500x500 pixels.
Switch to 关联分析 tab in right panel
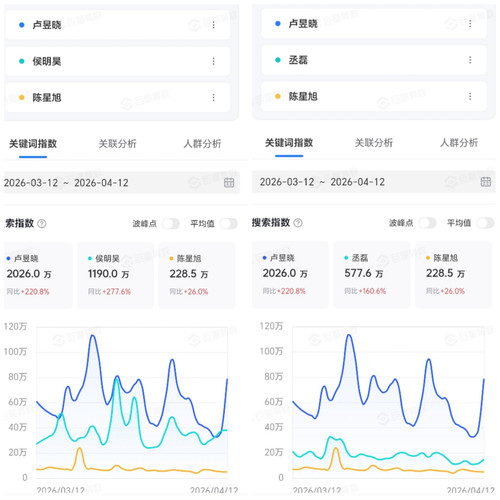coord(374,143)
